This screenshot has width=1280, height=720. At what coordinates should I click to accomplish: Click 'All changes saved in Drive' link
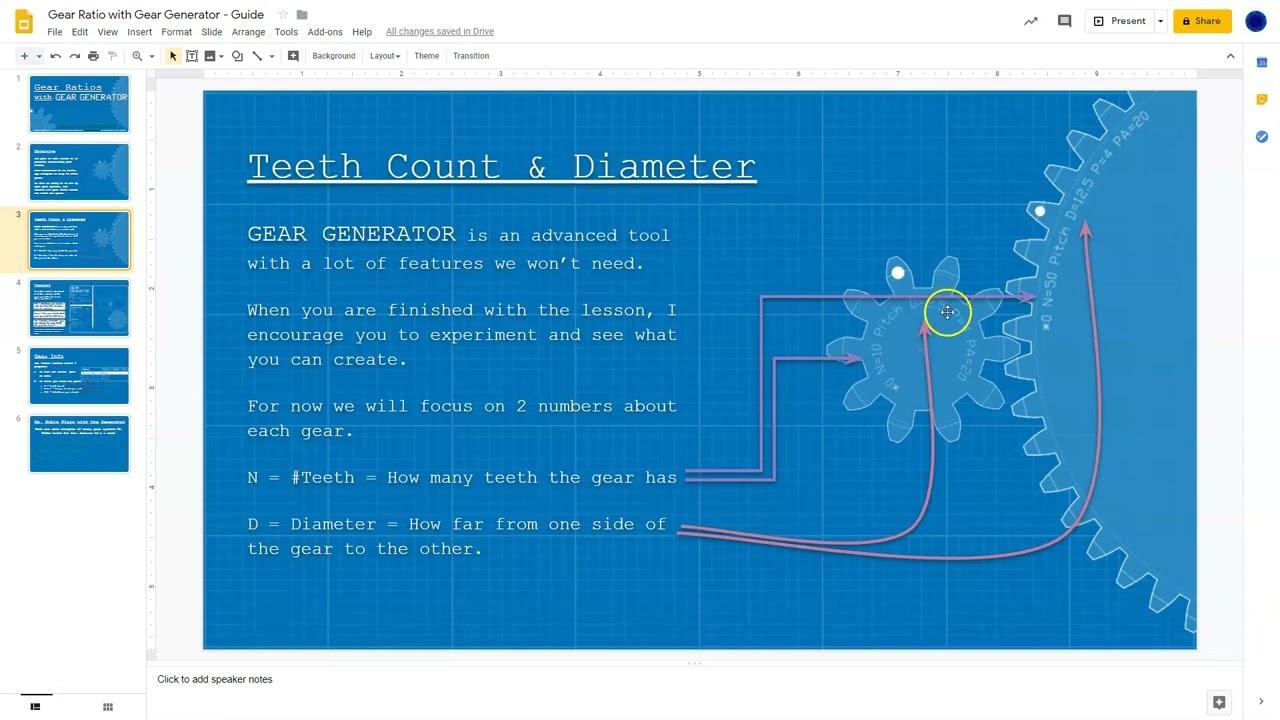440,32
